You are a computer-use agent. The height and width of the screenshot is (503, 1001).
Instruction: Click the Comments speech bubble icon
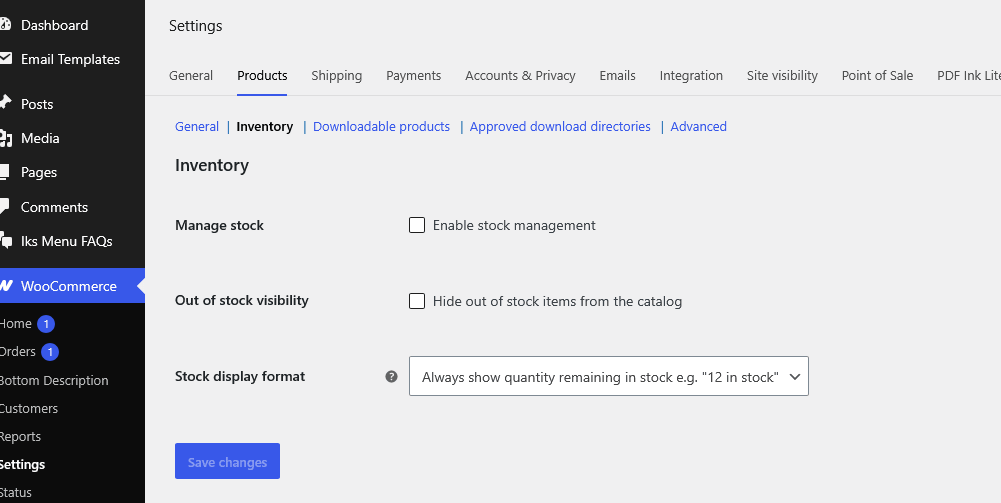(x=4, y=207)
